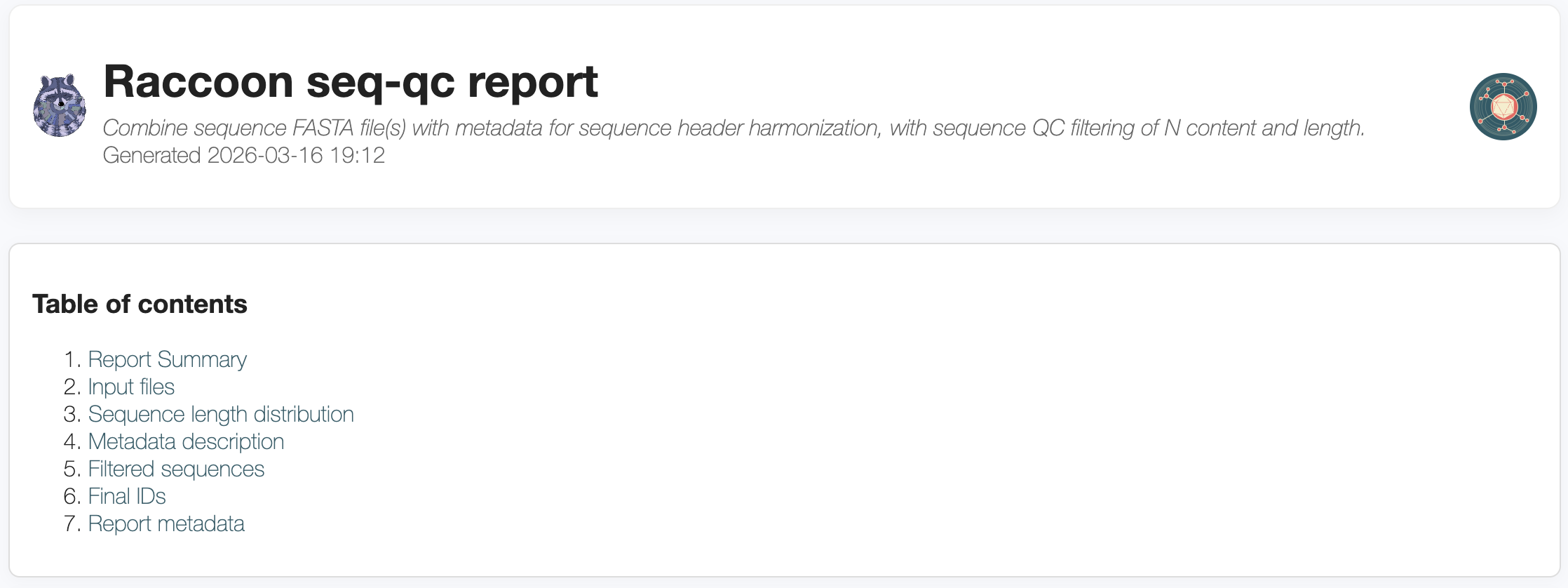Viewport: 1568px width, 588px height.
Task: Click list number 3 beside Sequence length distribution
Action: point(72,414)
